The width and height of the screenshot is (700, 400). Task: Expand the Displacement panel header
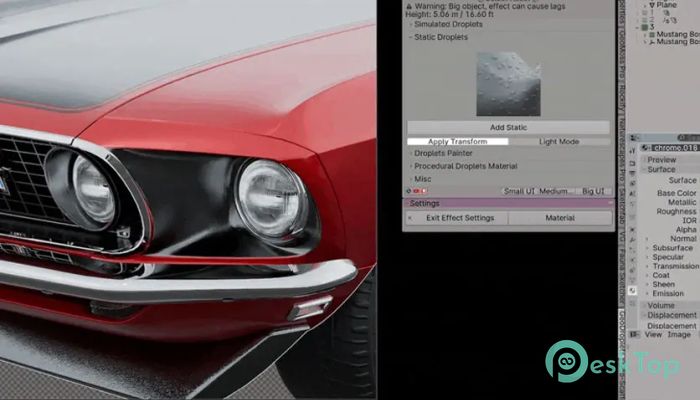(671, 315)
